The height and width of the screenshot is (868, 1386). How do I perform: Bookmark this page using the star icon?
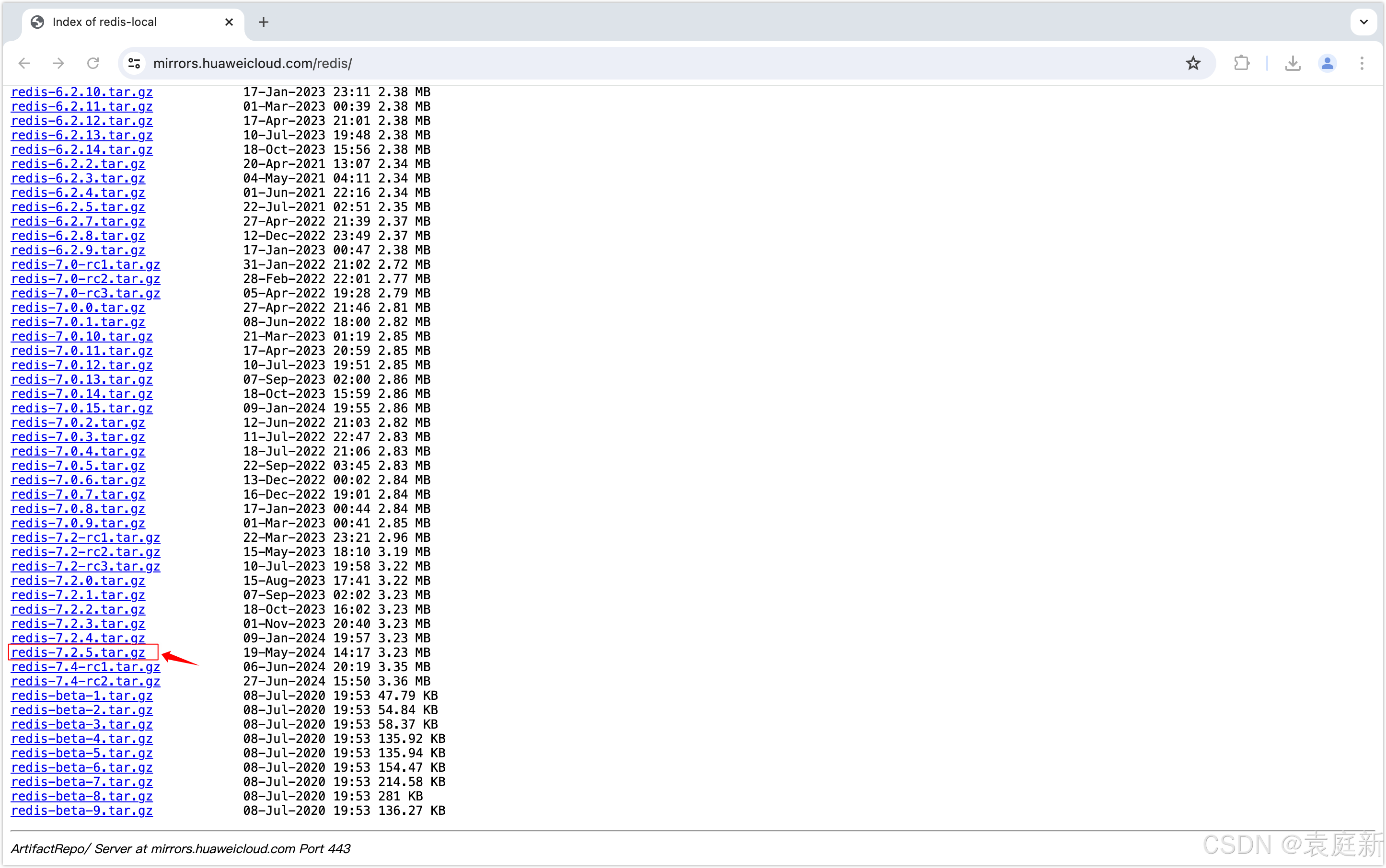[1193, 63]
